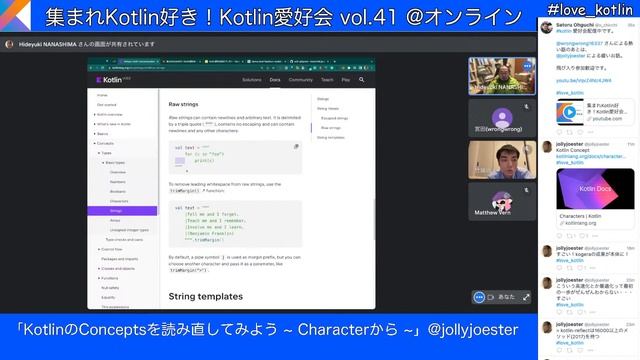Go back with the browser back arrow
The image size is (640, 360).
click(x=91, y=68)
